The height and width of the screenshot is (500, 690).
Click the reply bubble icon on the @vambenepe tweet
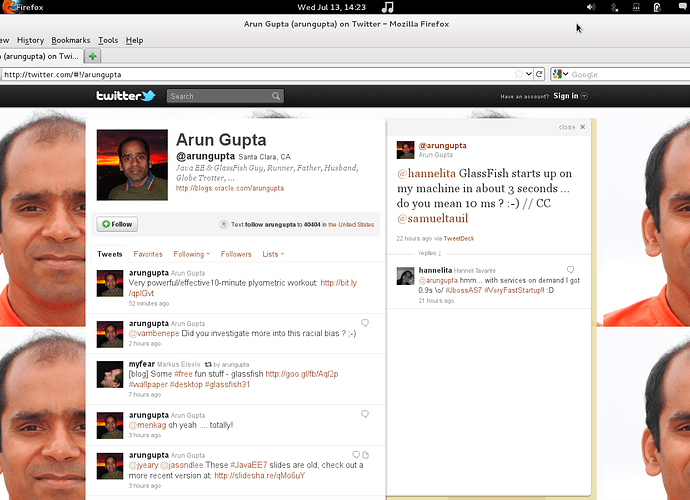coord(365,323)
